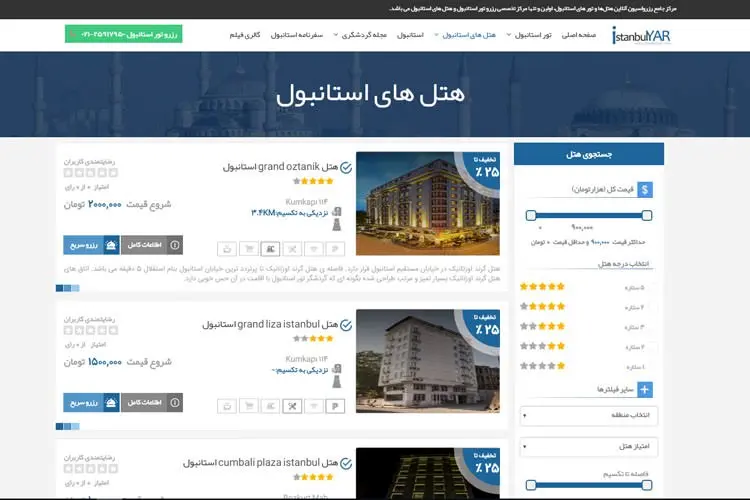Click the dollar sign price filter icon
Image resolution: width=750 pixels, height=500 pixels.
point(645,189)
